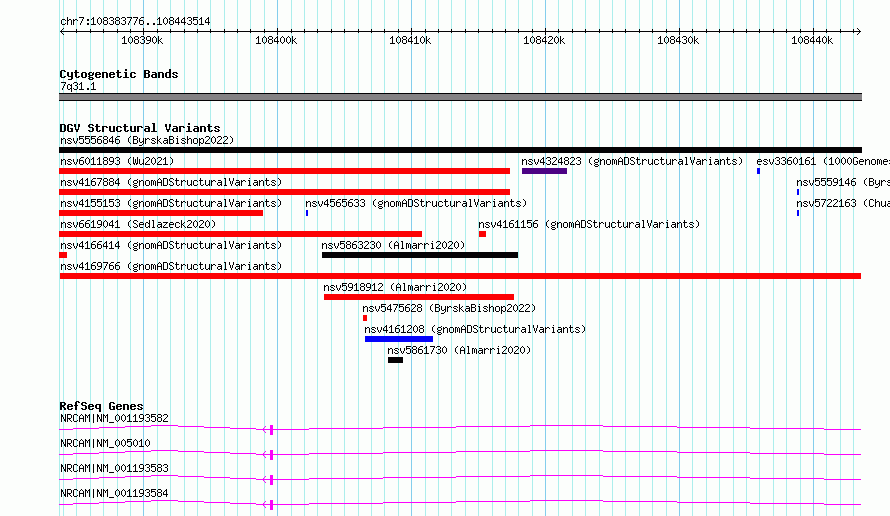Open the nsv5559146 variant label
This screenshot has height=516, width=890.
click(x=843, y=182)
